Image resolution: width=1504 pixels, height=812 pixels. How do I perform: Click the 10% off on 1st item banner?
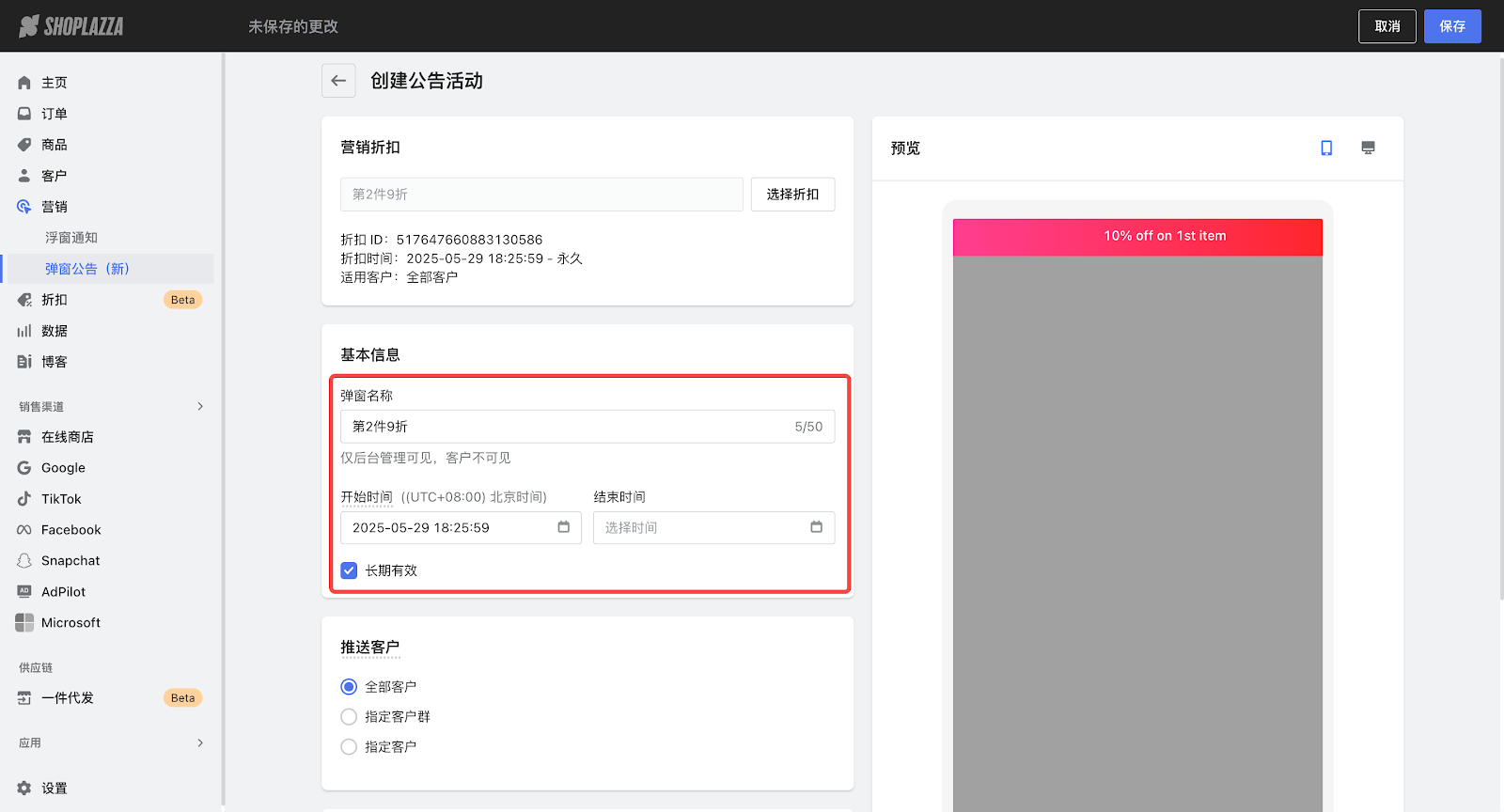(1137, 237)
